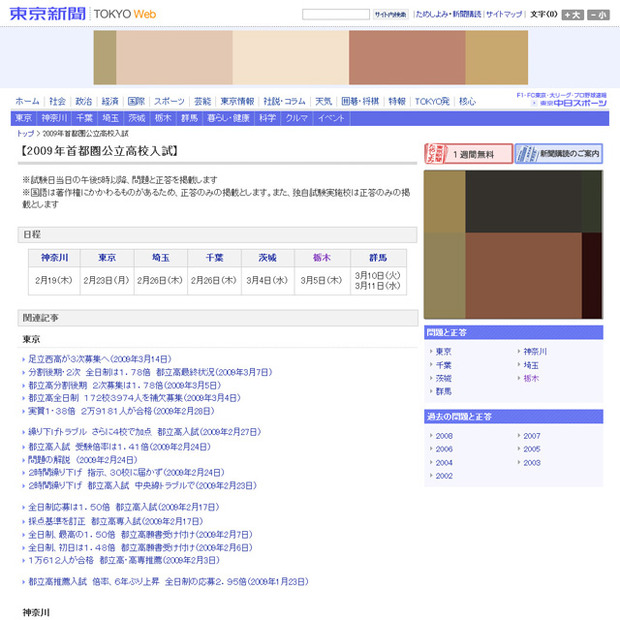Open the 社会 menu item

(57, 101)
